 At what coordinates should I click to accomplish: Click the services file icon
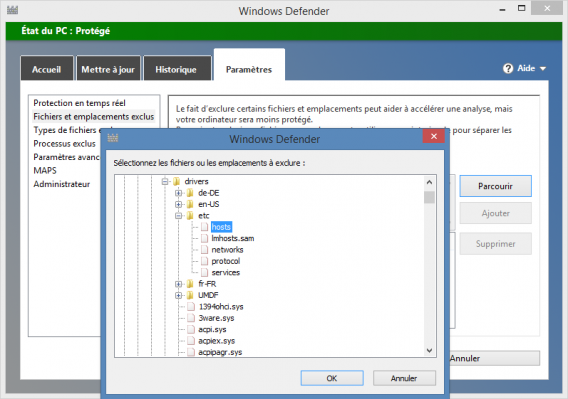(204, 272)
